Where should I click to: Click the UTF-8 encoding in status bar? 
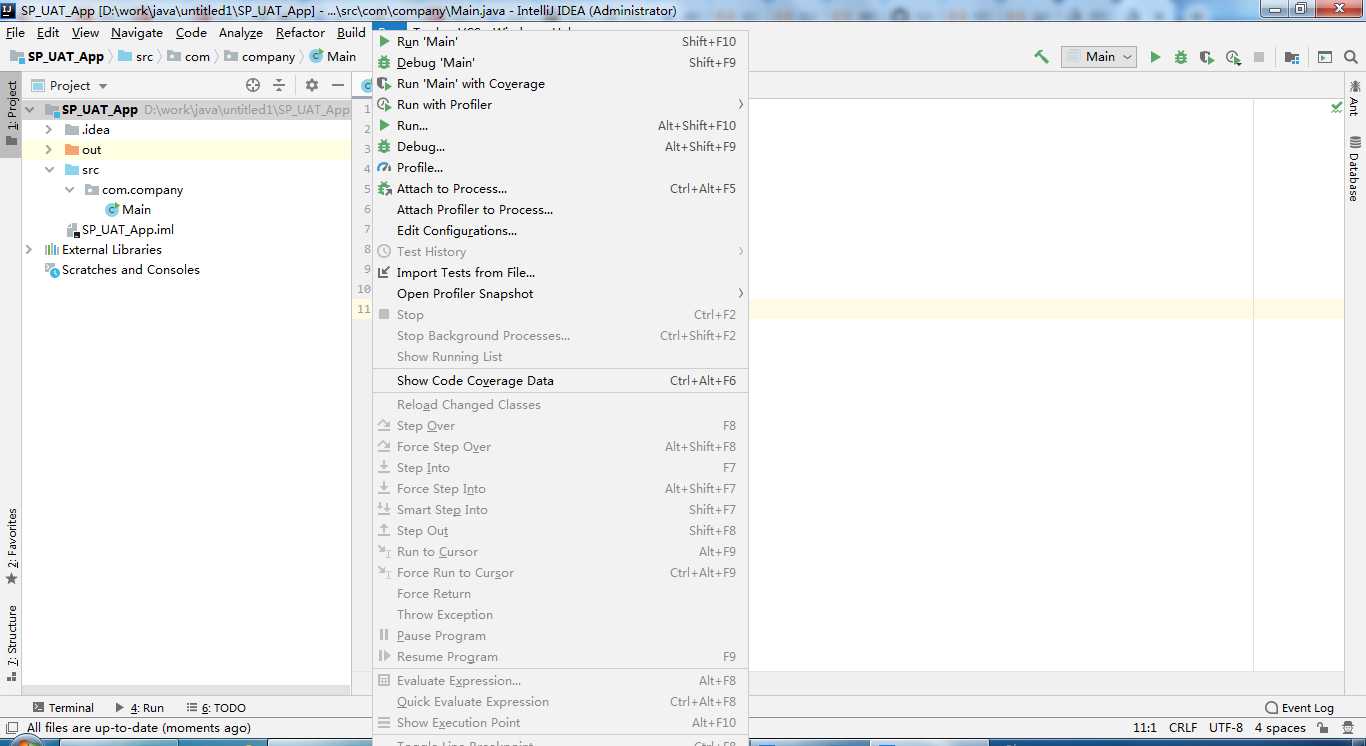(x=1226, y=728)
